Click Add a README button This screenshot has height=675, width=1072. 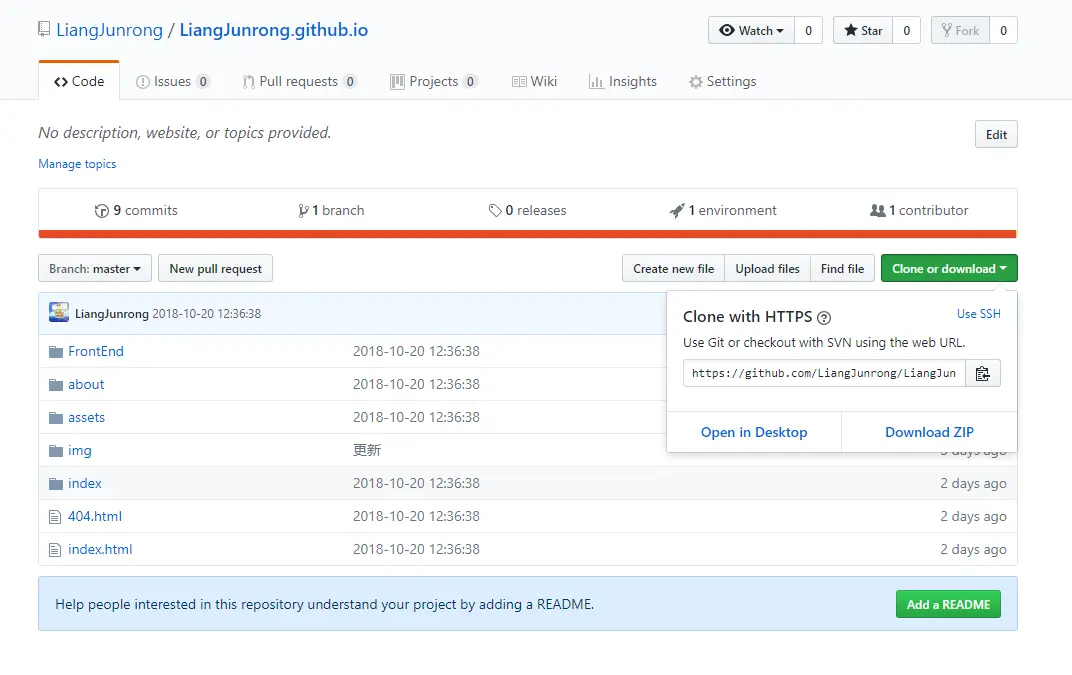948,605
